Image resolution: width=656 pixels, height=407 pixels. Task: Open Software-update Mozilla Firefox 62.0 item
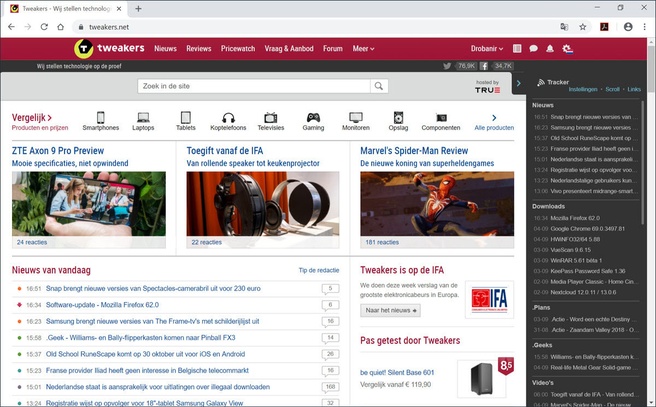102,305
